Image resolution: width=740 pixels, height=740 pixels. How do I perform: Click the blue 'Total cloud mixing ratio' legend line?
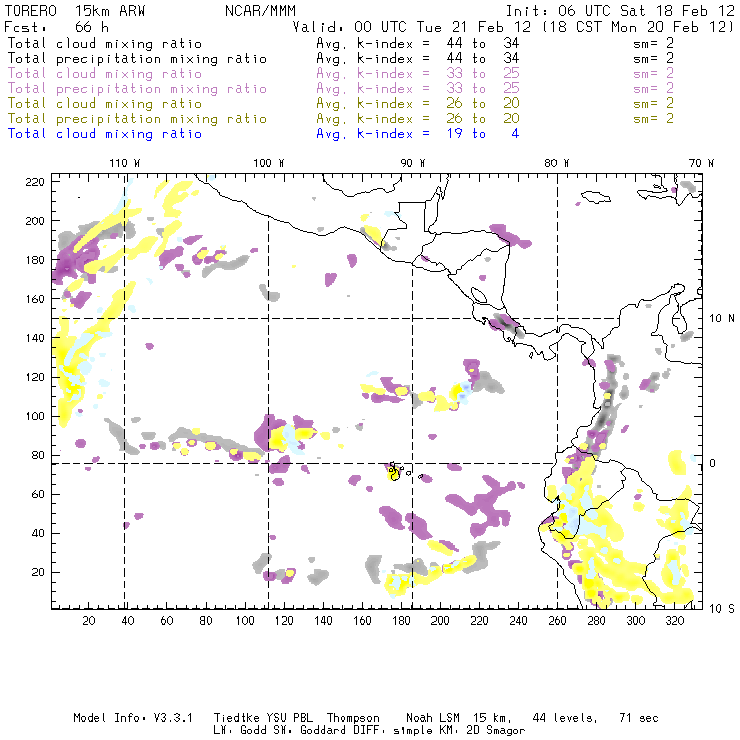click(x=105, y=134)
